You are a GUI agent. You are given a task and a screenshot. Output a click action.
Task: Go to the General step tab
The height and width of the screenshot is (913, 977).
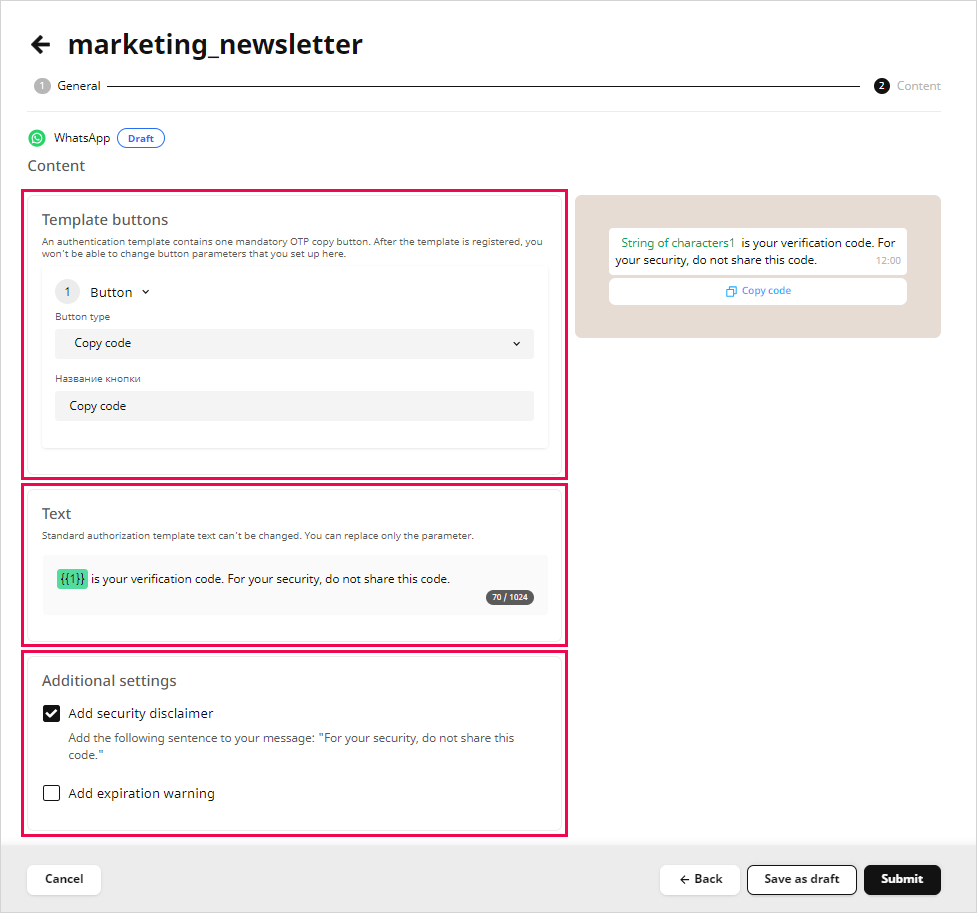78,86
